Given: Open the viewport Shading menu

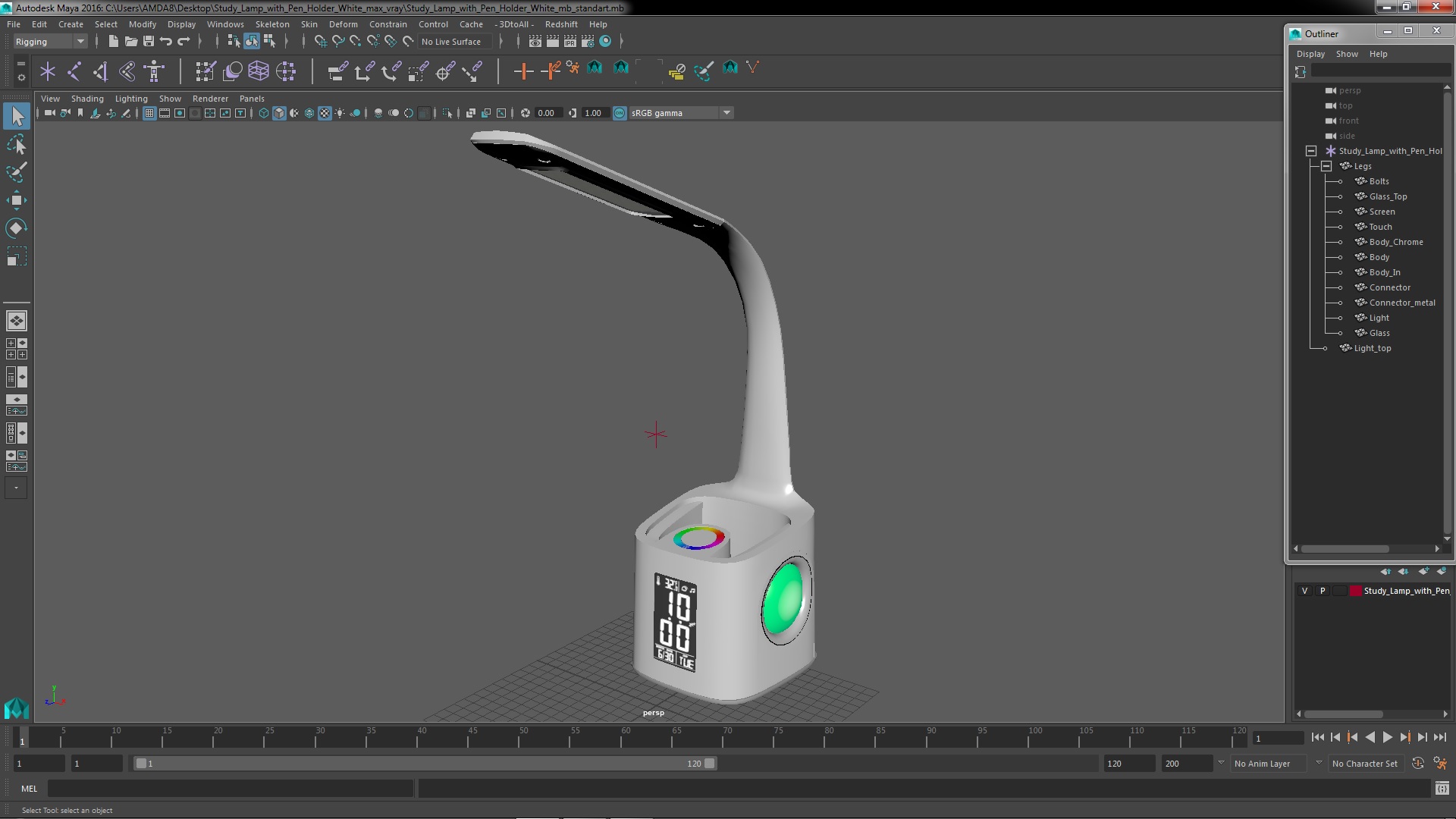Looking at the screenshot, I should [87, 99].
